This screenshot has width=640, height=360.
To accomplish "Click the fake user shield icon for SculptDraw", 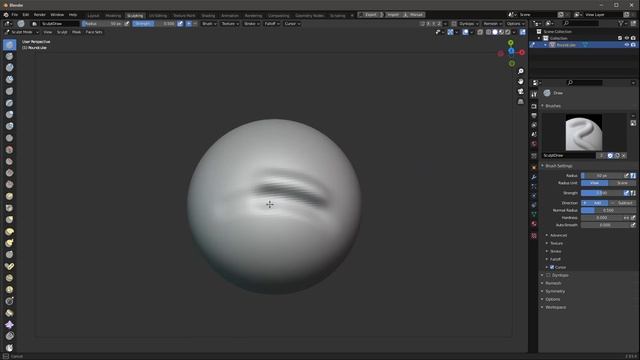I will tap(610, 156).
